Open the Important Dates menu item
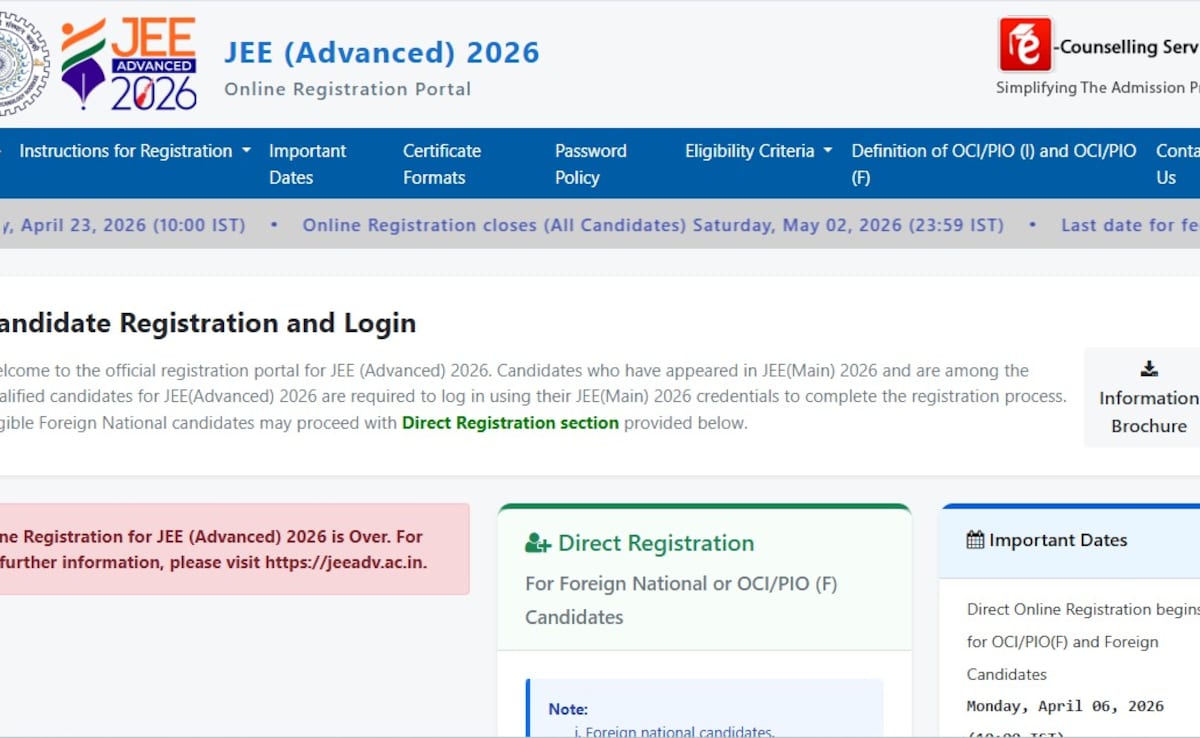Image resolution: width=1200 pixels, height=738 pixels. [307, 164]
